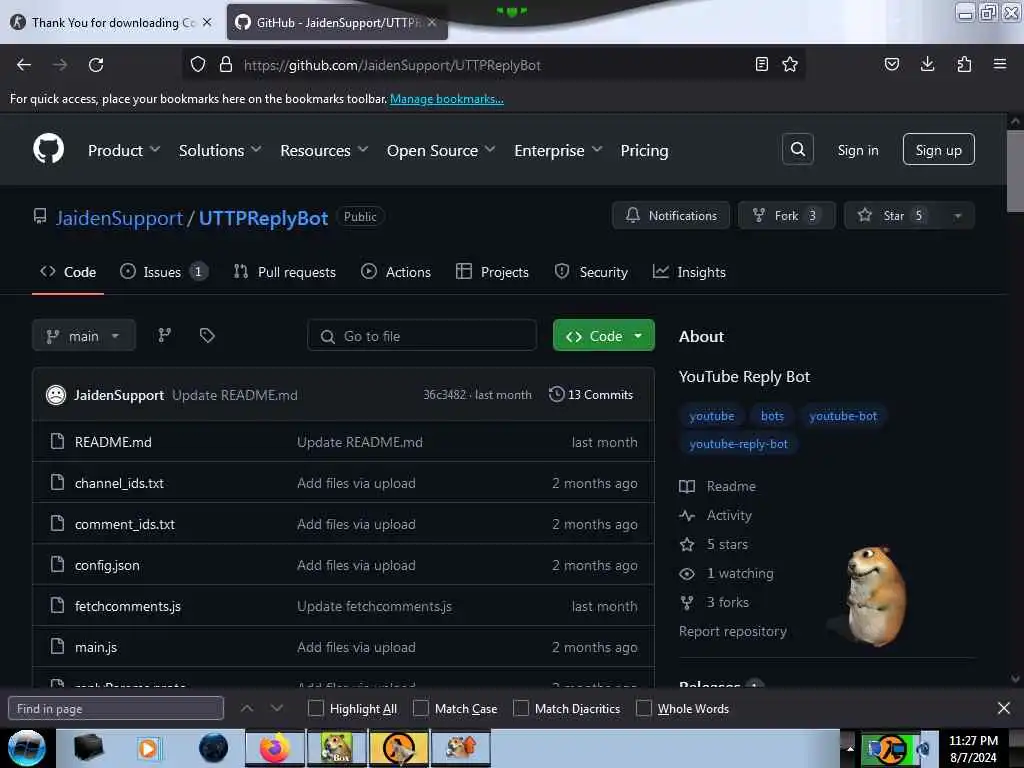
Task: Open Windows Start orb
Action: click(27, 748)
